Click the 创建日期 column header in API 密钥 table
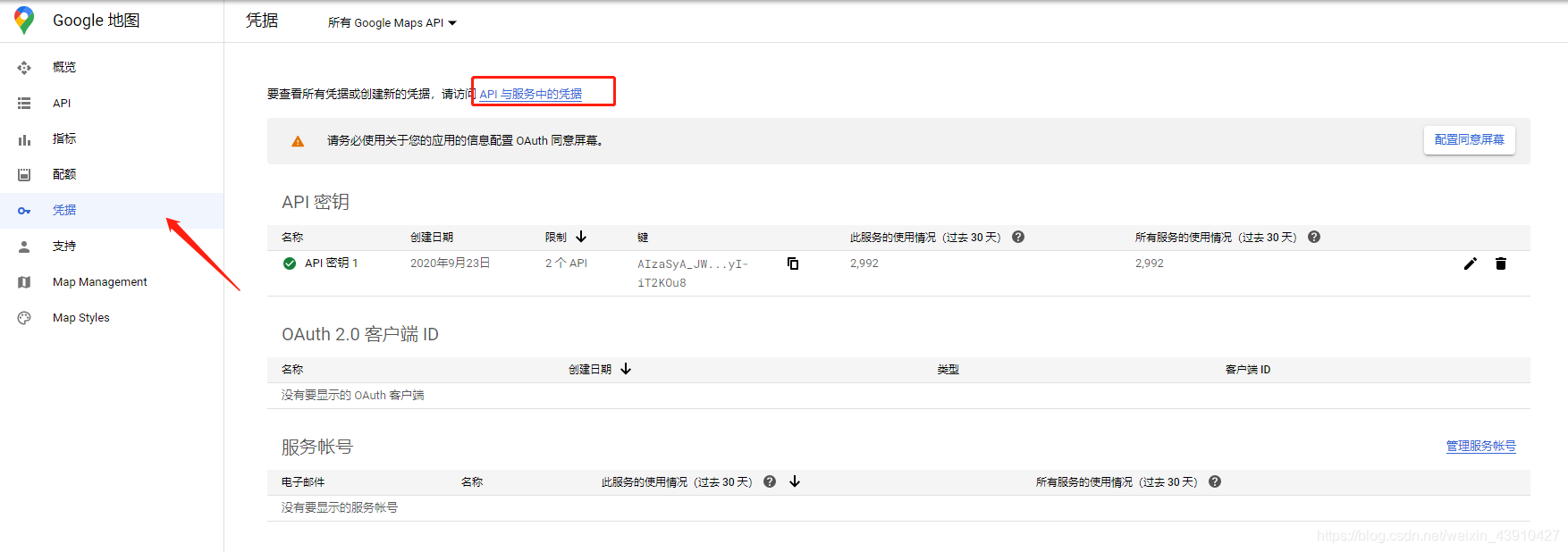The height and width of the screenshot is (552, 1568). 432,237
